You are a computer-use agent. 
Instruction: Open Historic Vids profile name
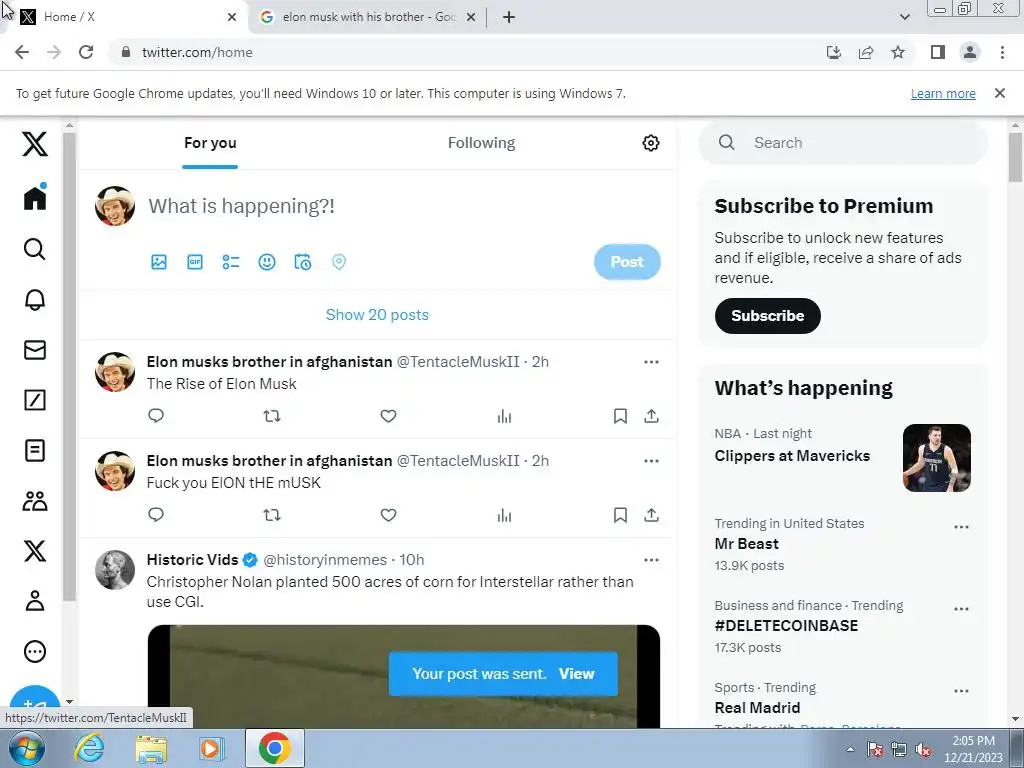[x=192, y=560]
